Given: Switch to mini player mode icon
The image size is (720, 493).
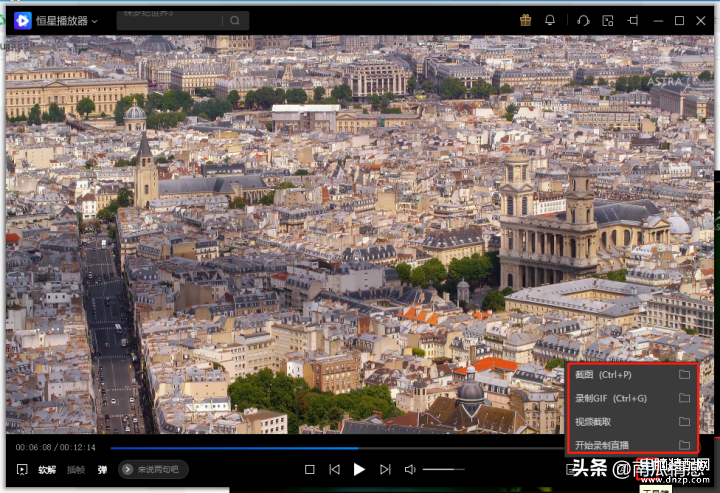Looking at the screenshot, I should click(608, 21).
